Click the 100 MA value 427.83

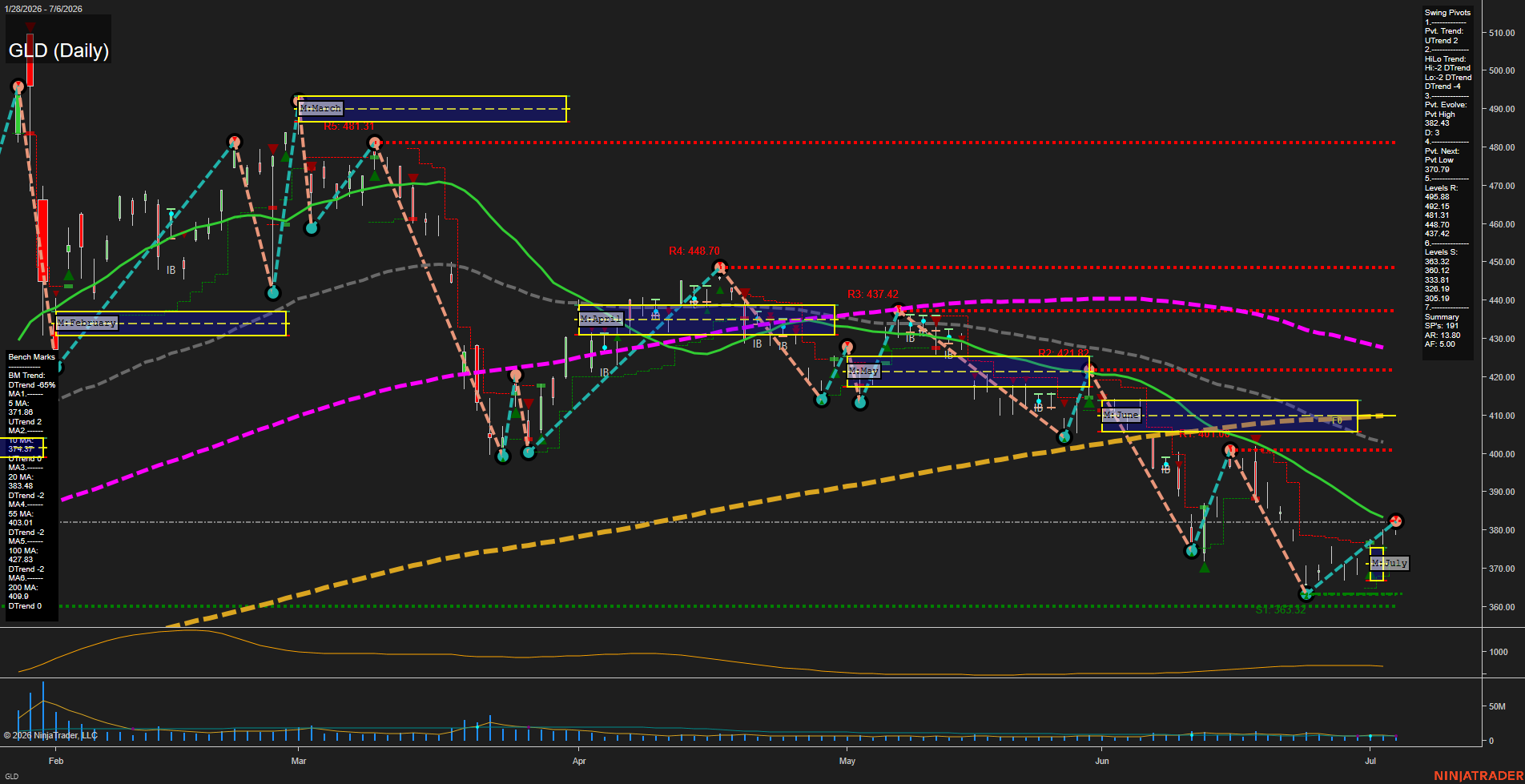[x=21, y=560]
